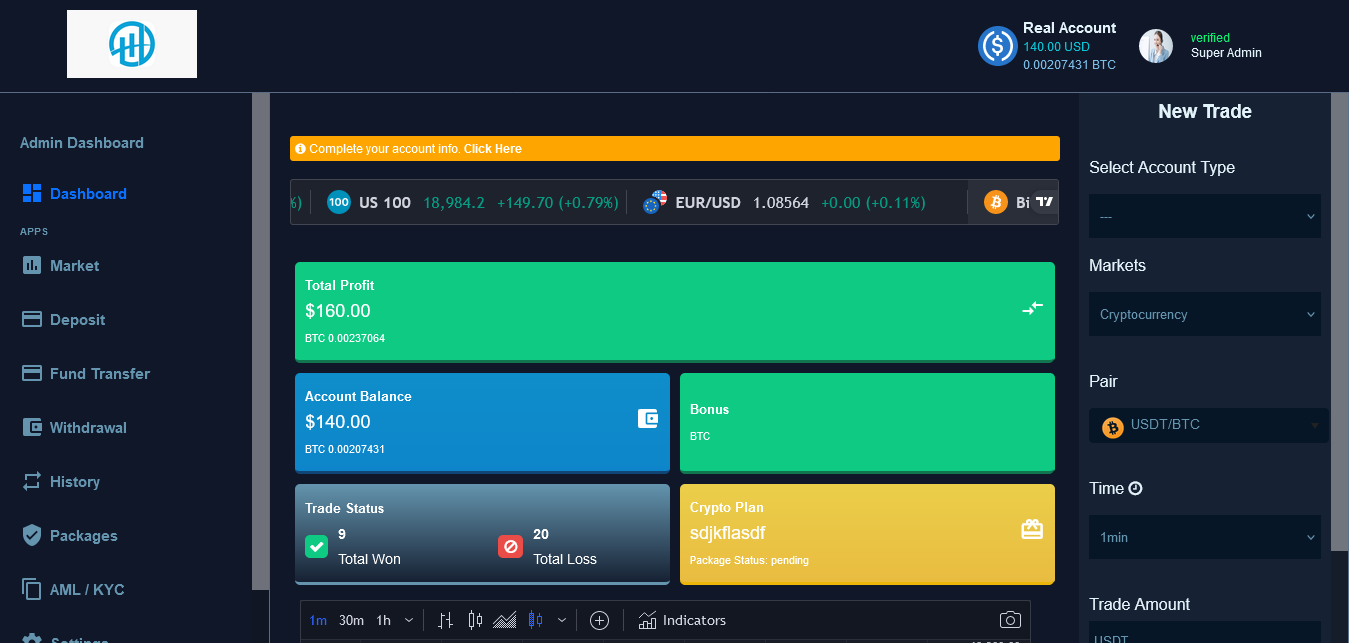Click the transfer arrows icon on Total Profit
The image size is (1349, 643).
point(1032,309)
